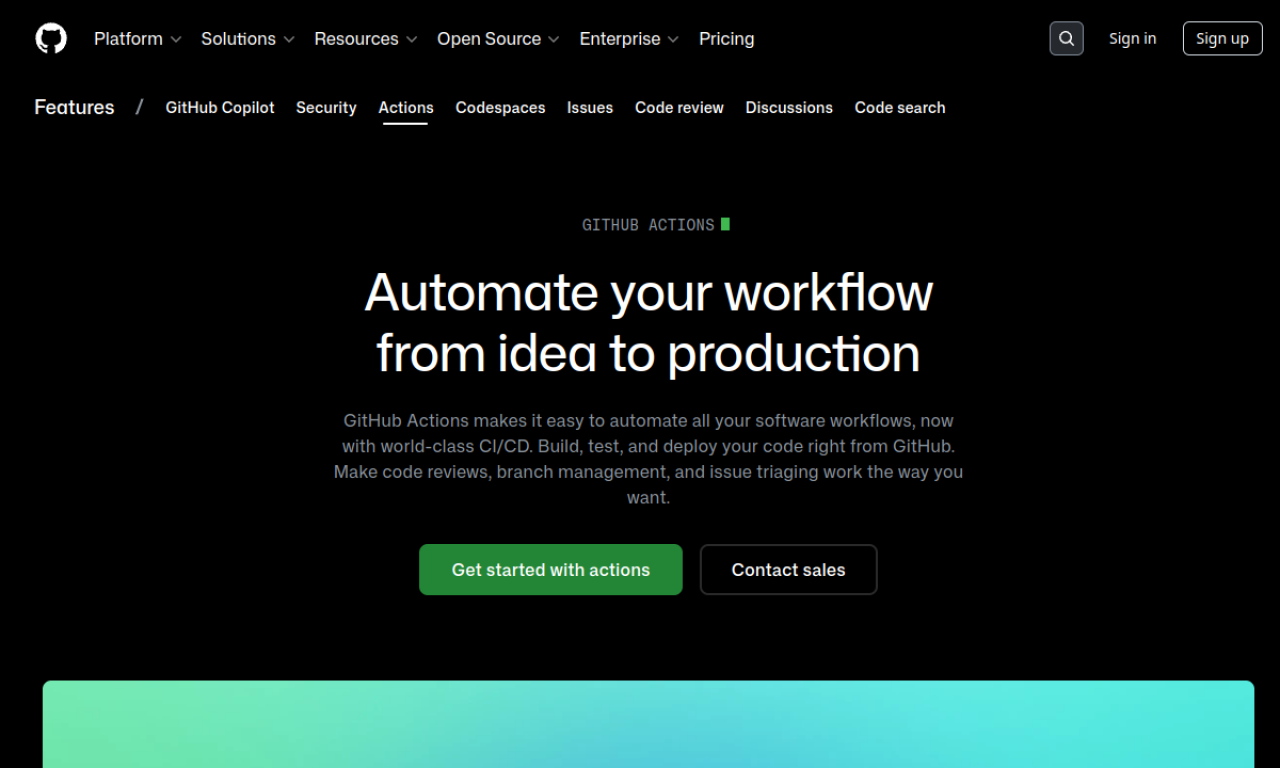Switch to the Code review tab

[679, 107]
